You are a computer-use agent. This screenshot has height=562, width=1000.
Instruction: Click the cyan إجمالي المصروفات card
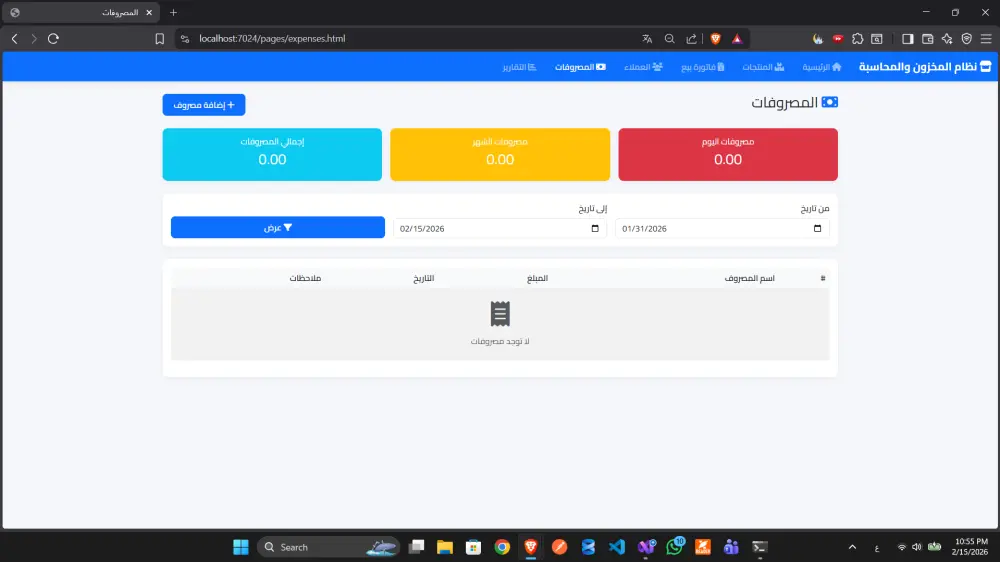click(272, 154)
